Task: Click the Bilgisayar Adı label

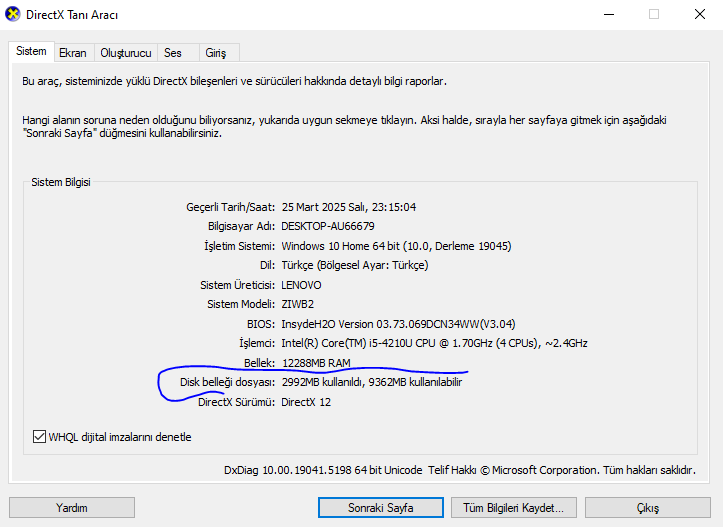Action: [x=241, y=226]
